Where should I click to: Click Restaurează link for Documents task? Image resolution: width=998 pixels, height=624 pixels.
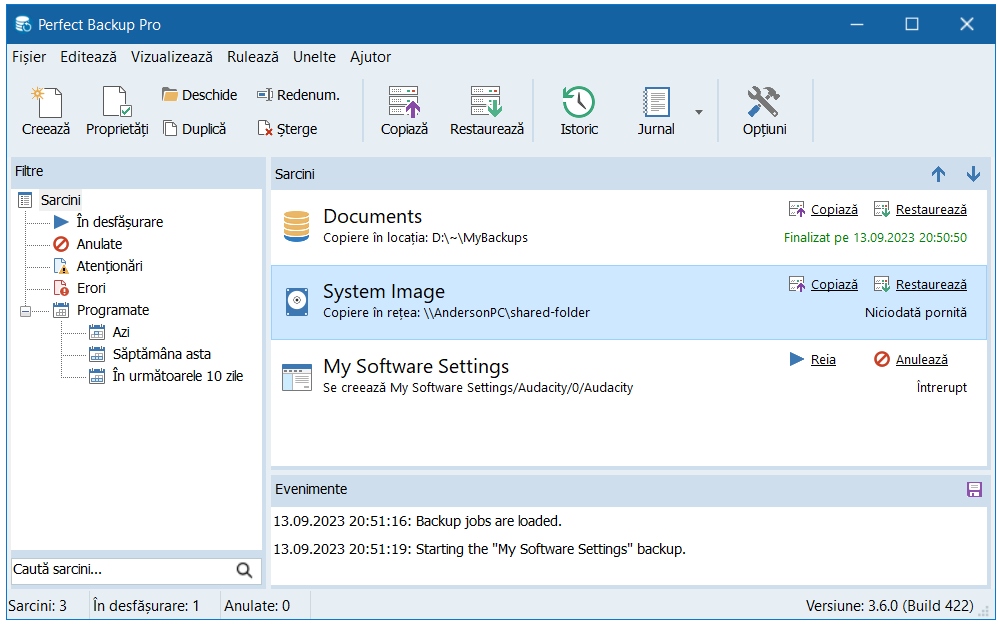coord(930,210)
